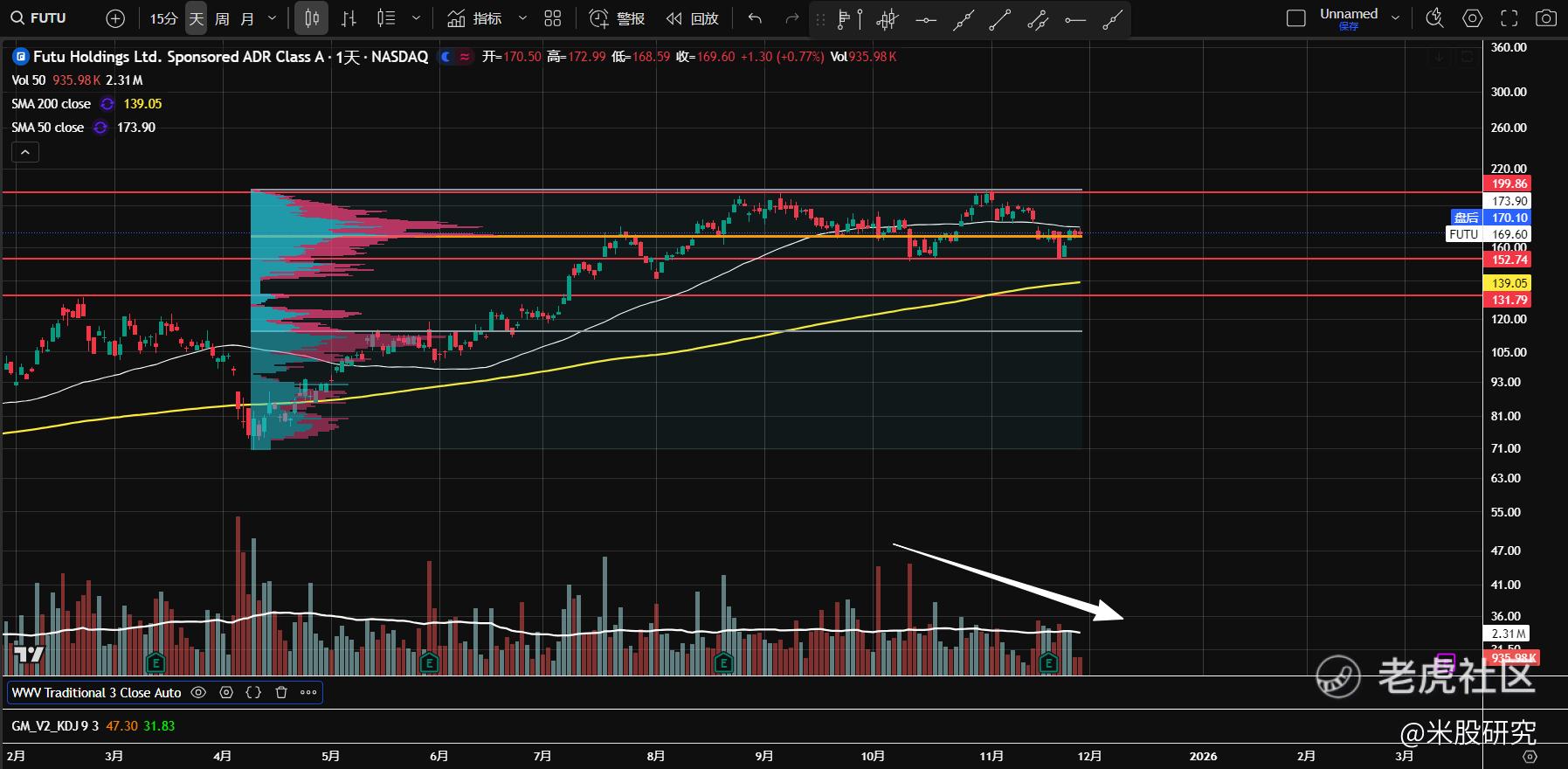The width and height of the screenshot is (1568, 769).
Task: Select the candlestick chart style
Action: click(311, 17)
